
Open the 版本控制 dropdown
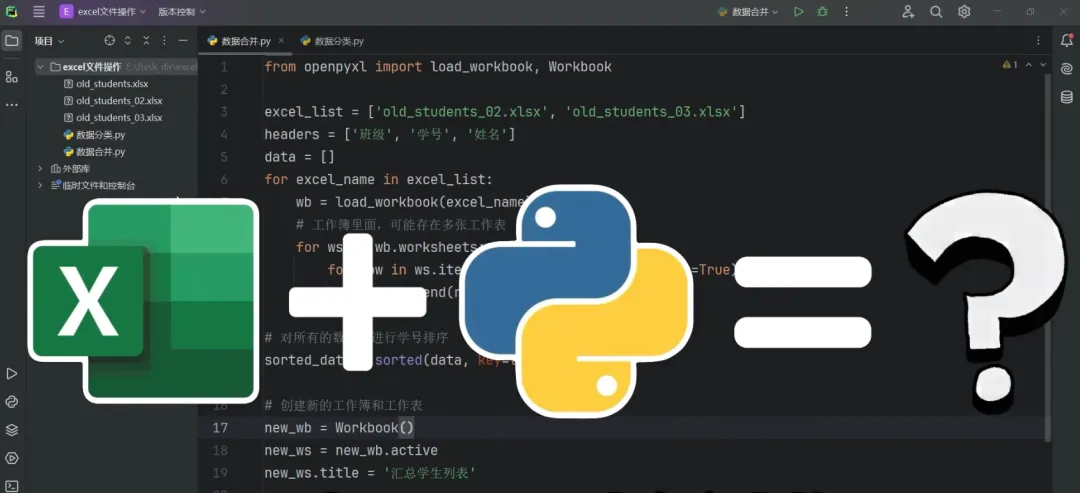point(182,12)
